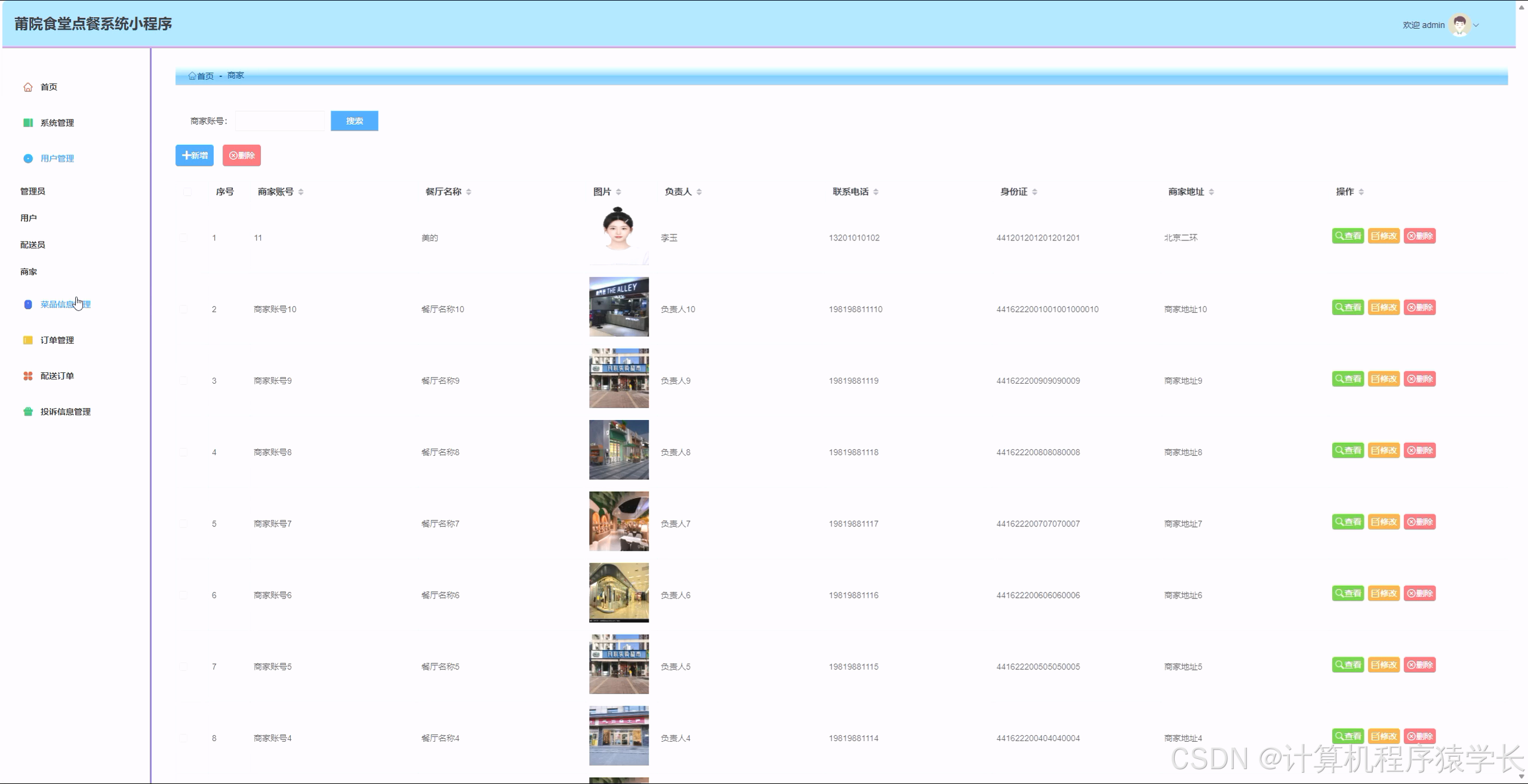This screenshot has width=1528, height=784.
Task: Click the home icon in the sidebar
Action: pos(28,87)
